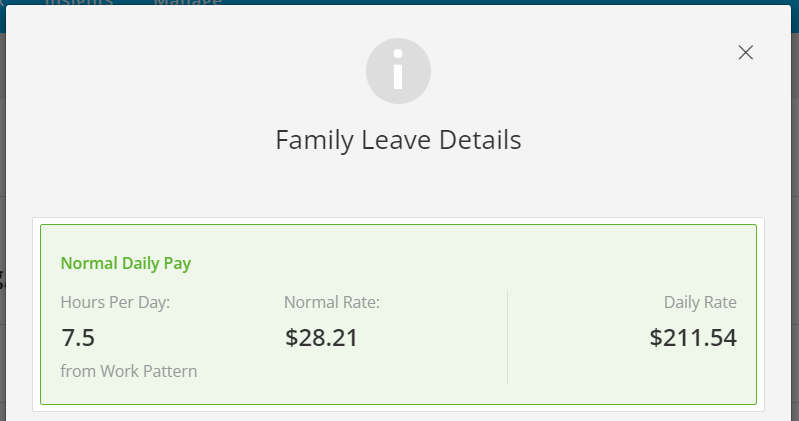The width and height of the screenshot is (799, 421).
Task: Select the 7.5 hours value
Action: (78, 337)
